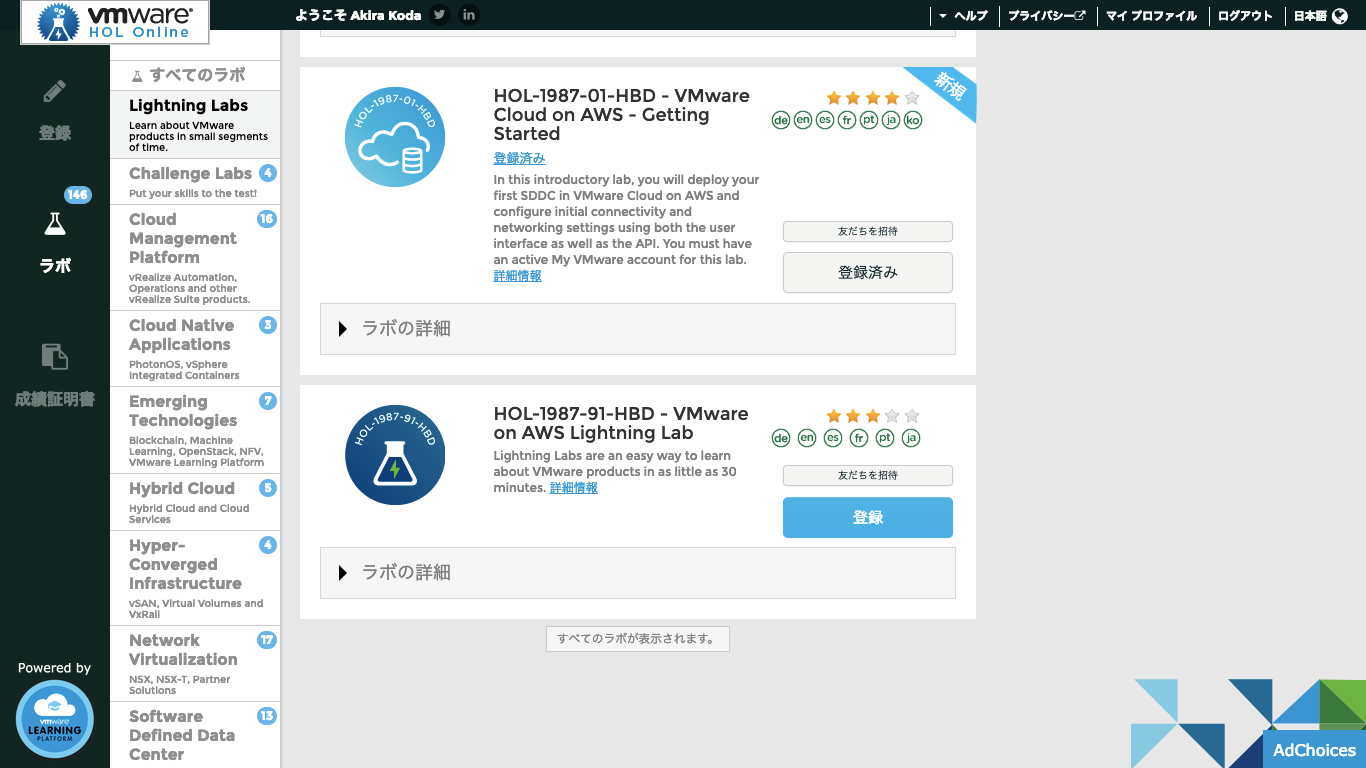The width and height of the screenshot is (1366, 768).
Task: Open the 成績証明書 document icon
Action: point(55,357)
